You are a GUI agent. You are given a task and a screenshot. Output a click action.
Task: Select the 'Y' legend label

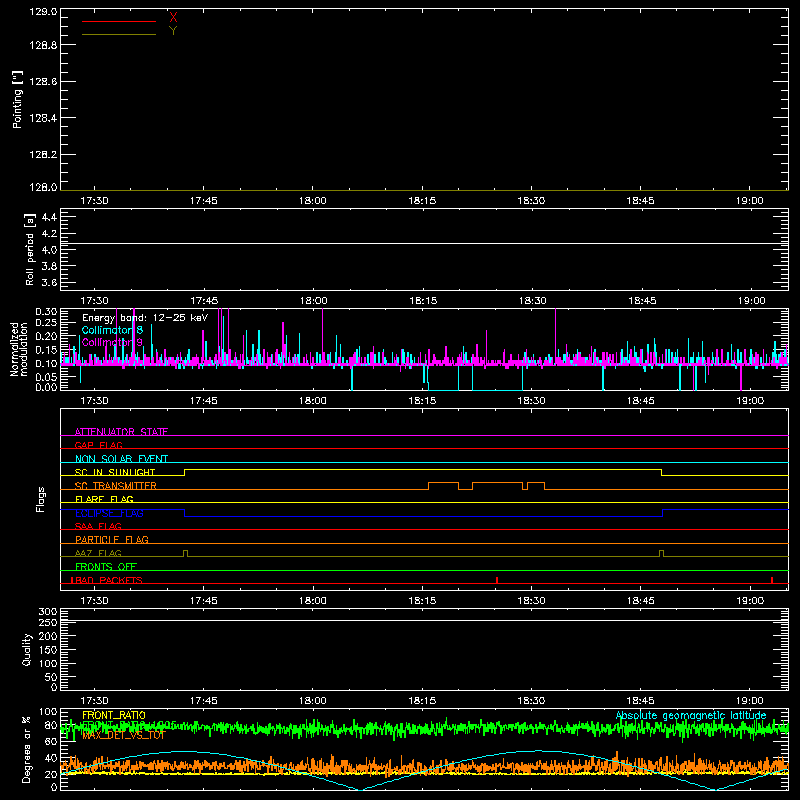click(173, 31)
